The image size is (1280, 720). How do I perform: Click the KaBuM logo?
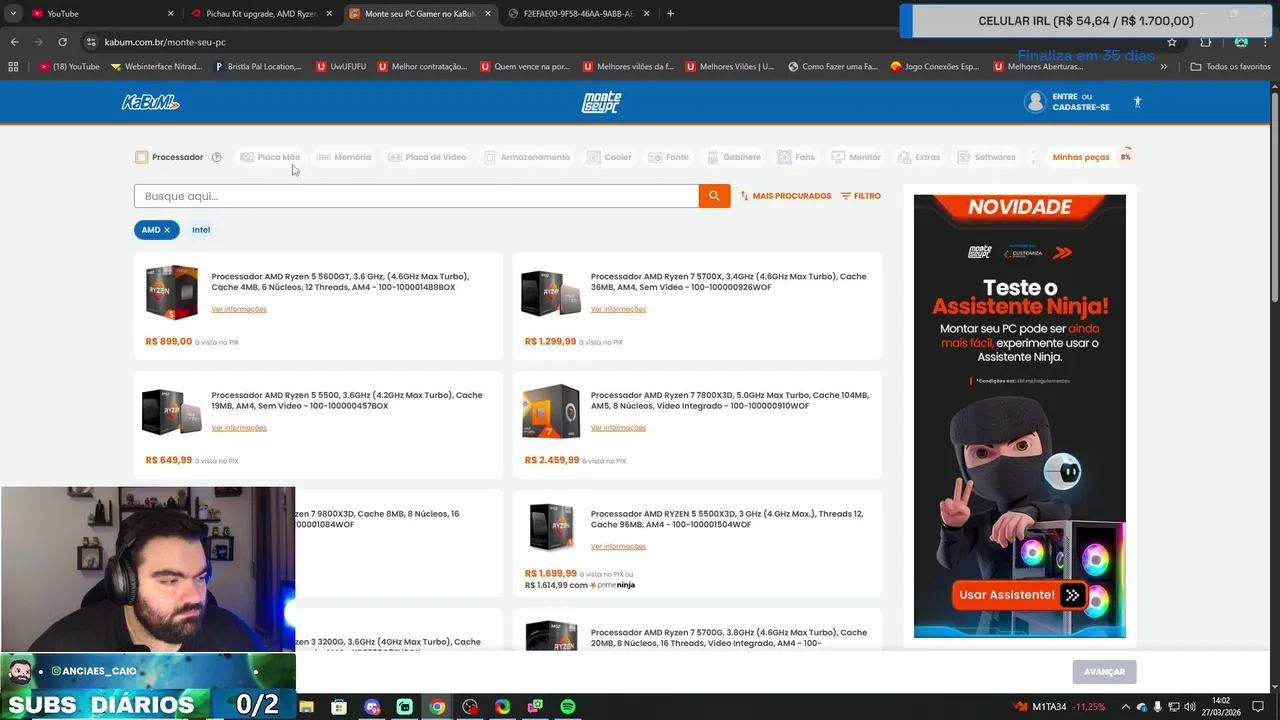point(150,102)
